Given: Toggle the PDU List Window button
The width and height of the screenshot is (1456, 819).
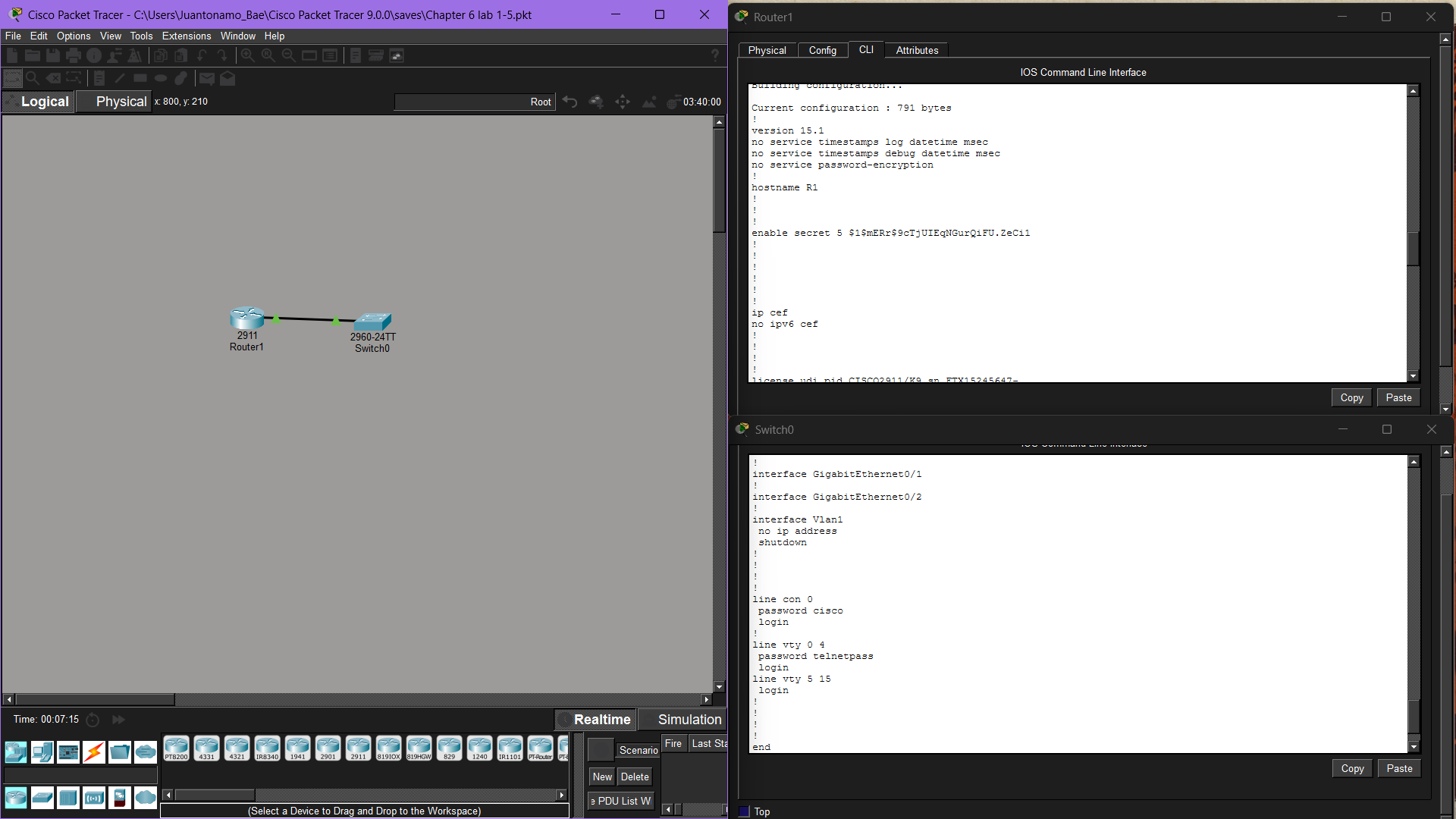Looking at the screenshot, I should [x=621, y=801].
